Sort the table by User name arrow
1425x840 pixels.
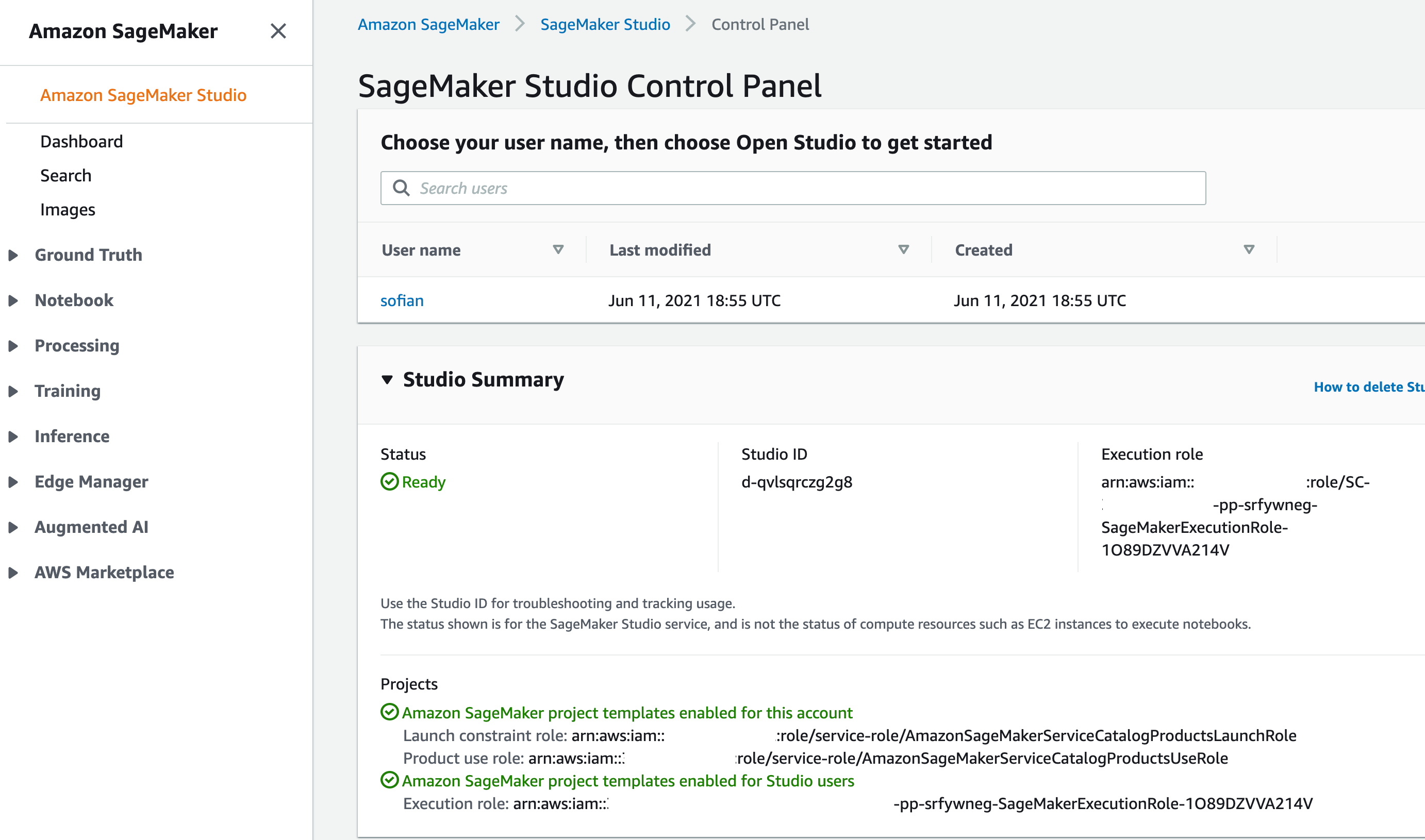click(x=558, y=249)
